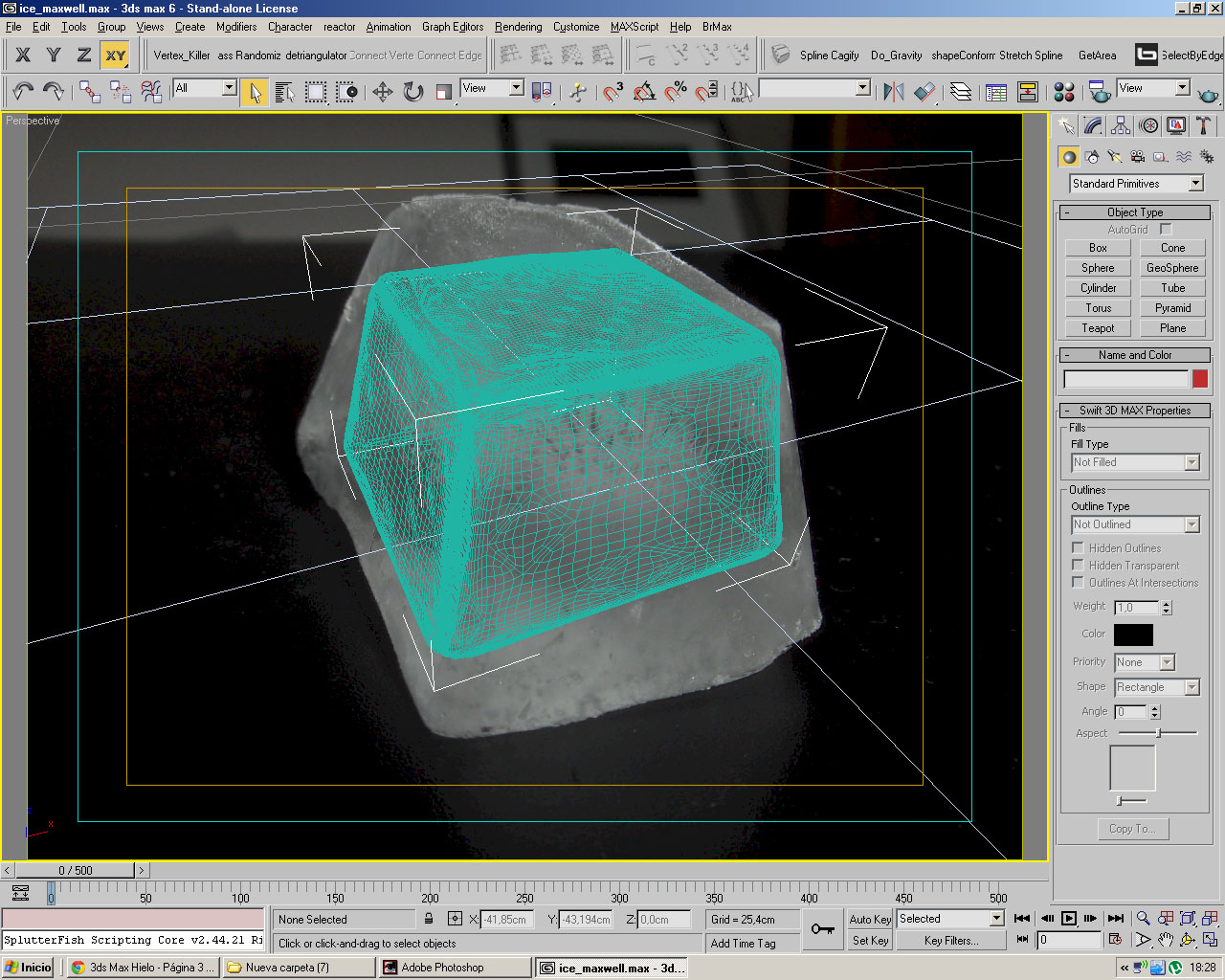Viewport: 1225px width, 980px height.
Task: Open the Rendering menu
Action: tap(518, 27)
